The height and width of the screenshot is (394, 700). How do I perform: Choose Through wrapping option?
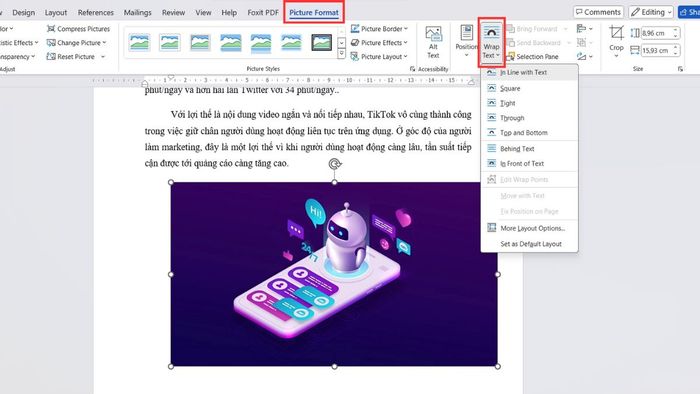point(529,118)
